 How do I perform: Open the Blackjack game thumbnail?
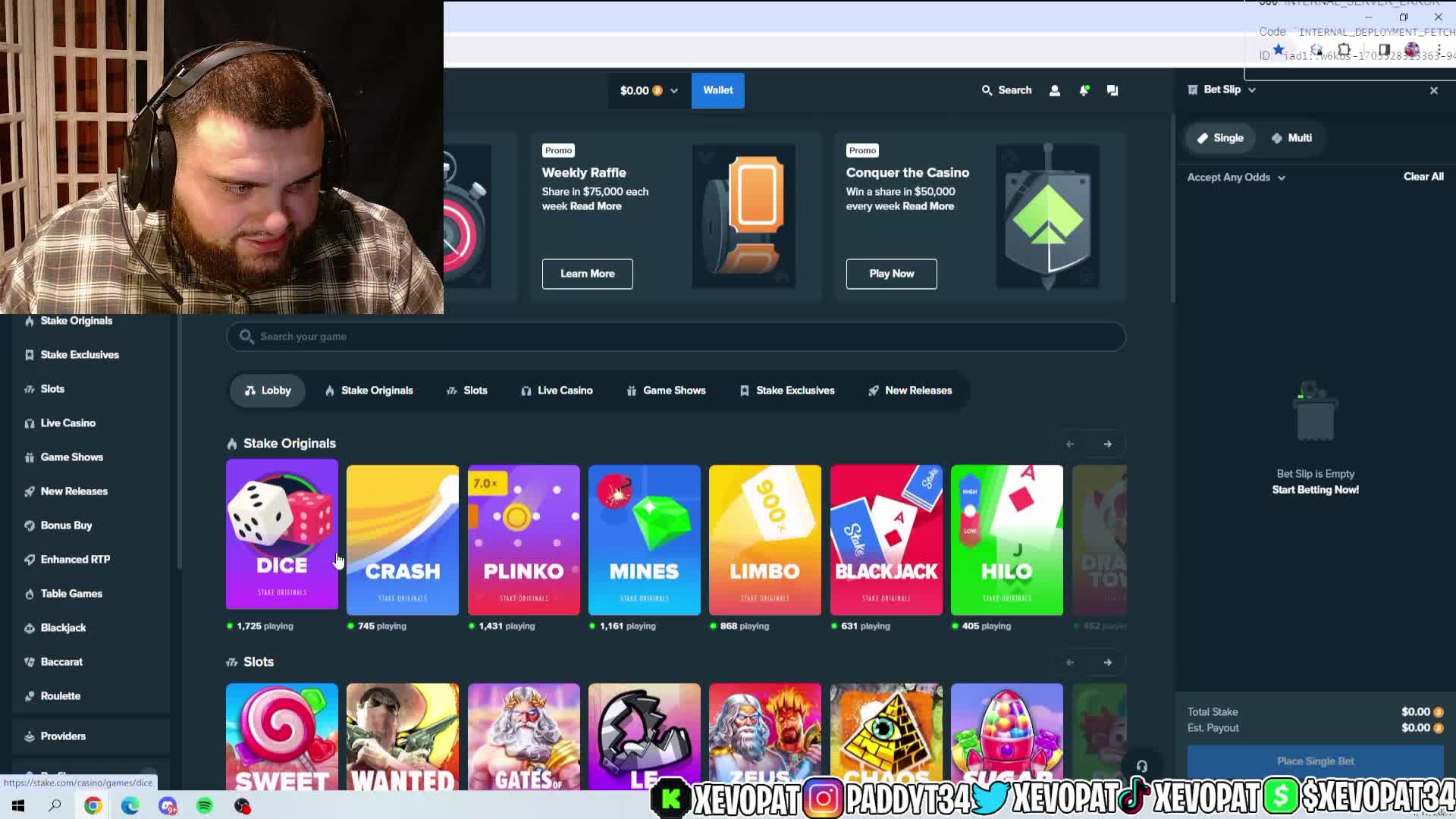click(886, 540)
